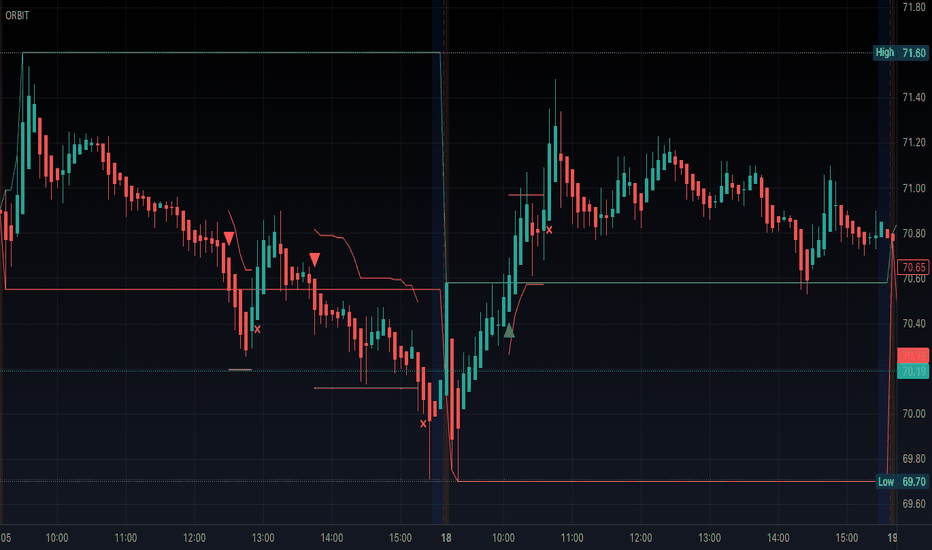Click the 13:00 label after date 18
The width and height of the screenshot is (932, 550).
(x=709, y=538)
